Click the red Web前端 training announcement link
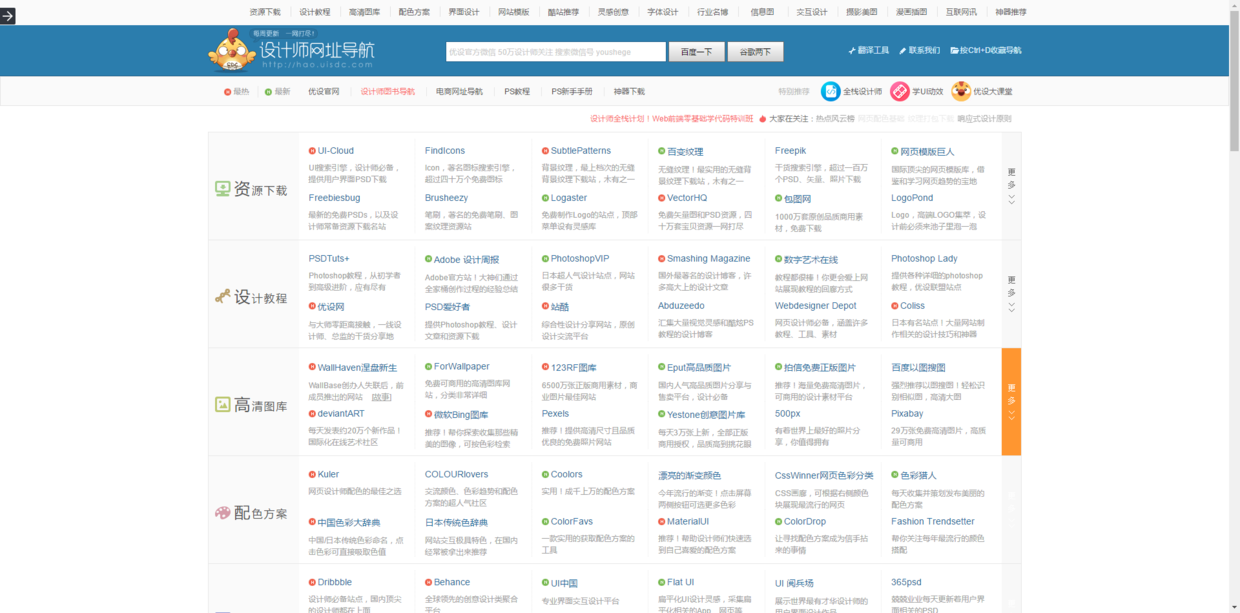 click(x=672, y=118)
